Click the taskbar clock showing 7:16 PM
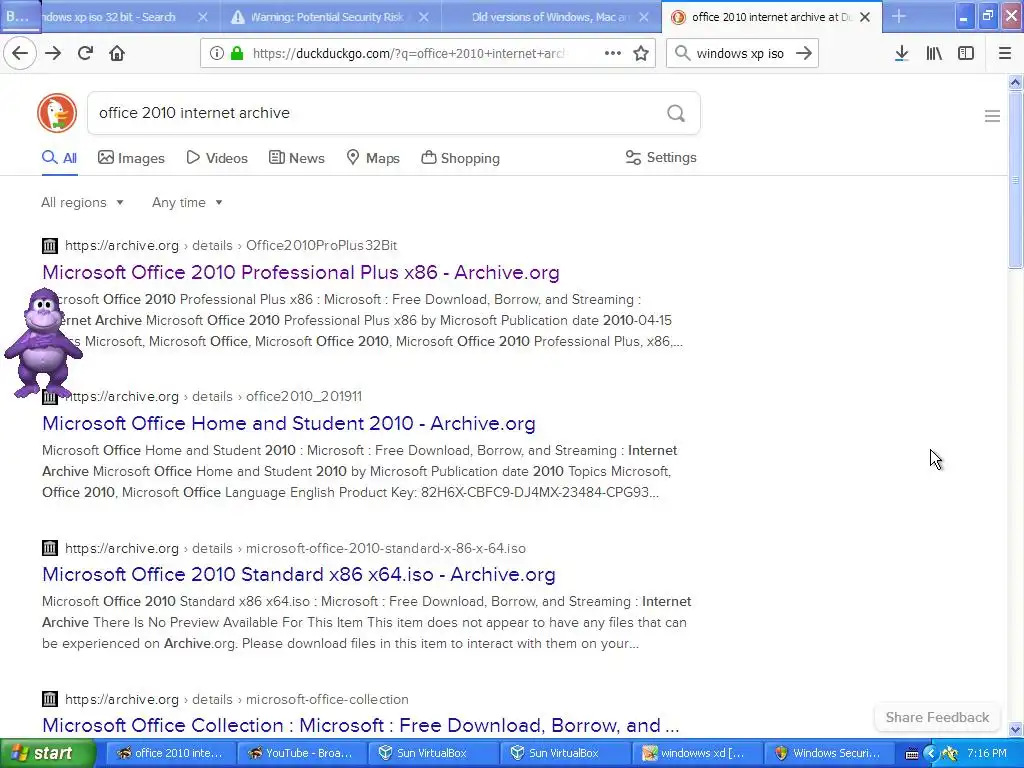Viewport: 1024px width, 768px height. click(987, 753)
